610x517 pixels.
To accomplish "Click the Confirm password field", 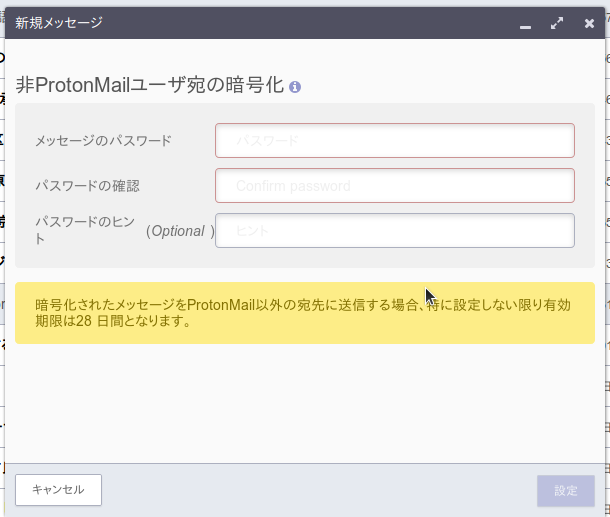I will (x=395, y=186).
